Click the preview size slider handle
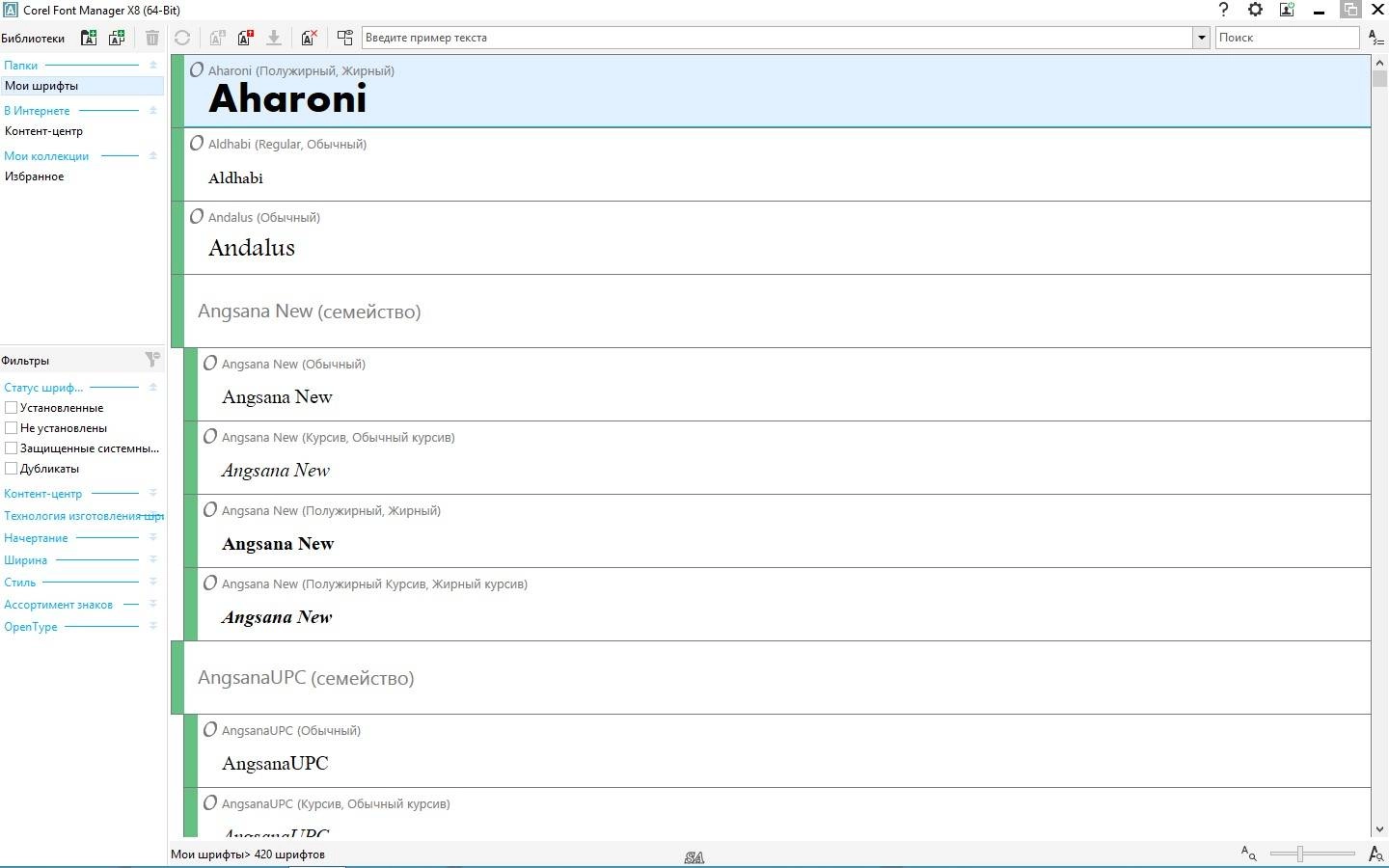This screenshot has width=1389, height=868. point(1300,854)
